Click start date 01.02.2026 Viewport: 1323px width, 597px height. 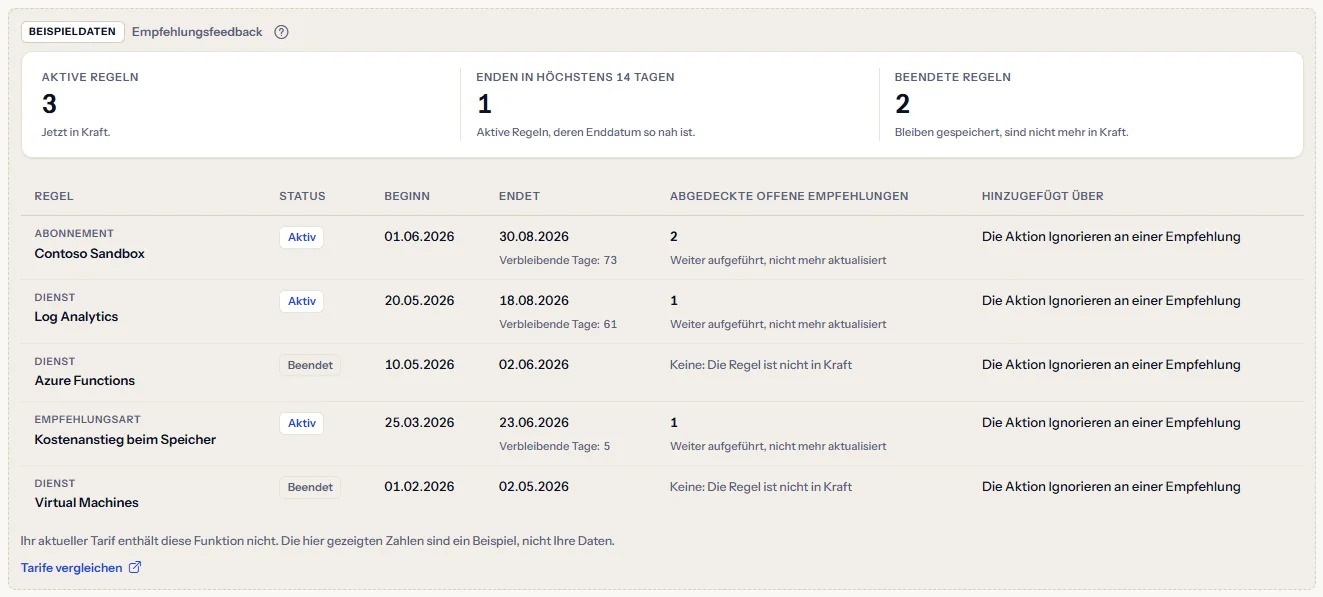pos(419,487)
